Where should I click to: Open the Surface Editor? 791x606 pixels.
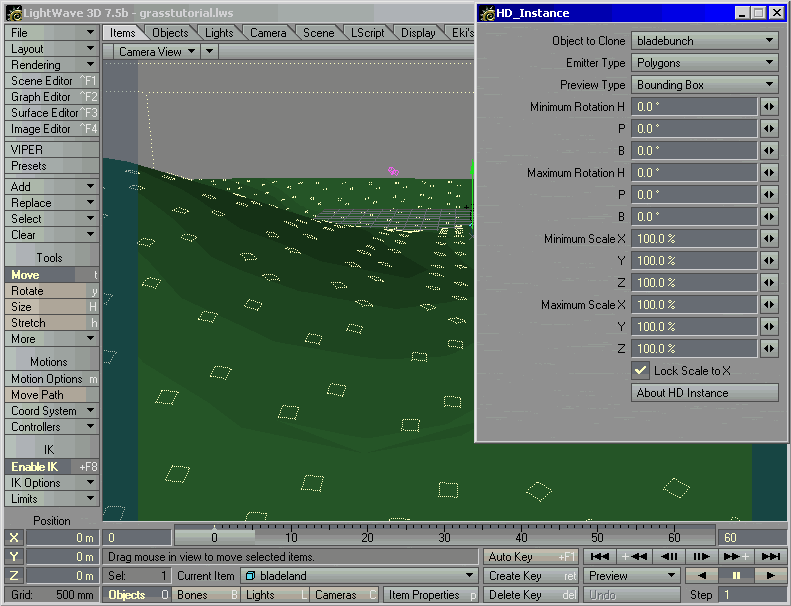[51, 113]
